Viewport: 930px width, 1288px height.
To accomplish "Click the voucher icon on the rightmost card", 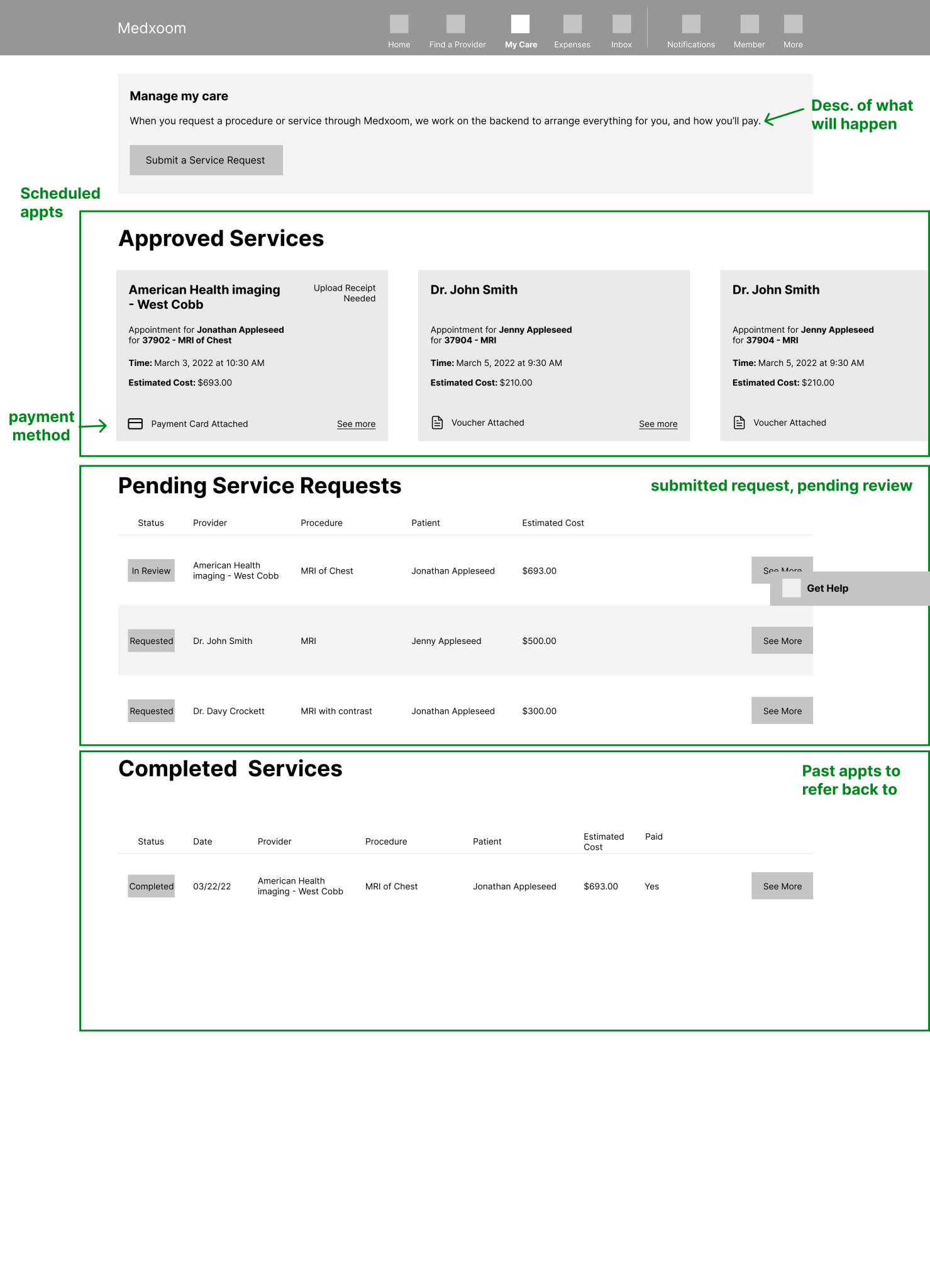I will point(739,423).
